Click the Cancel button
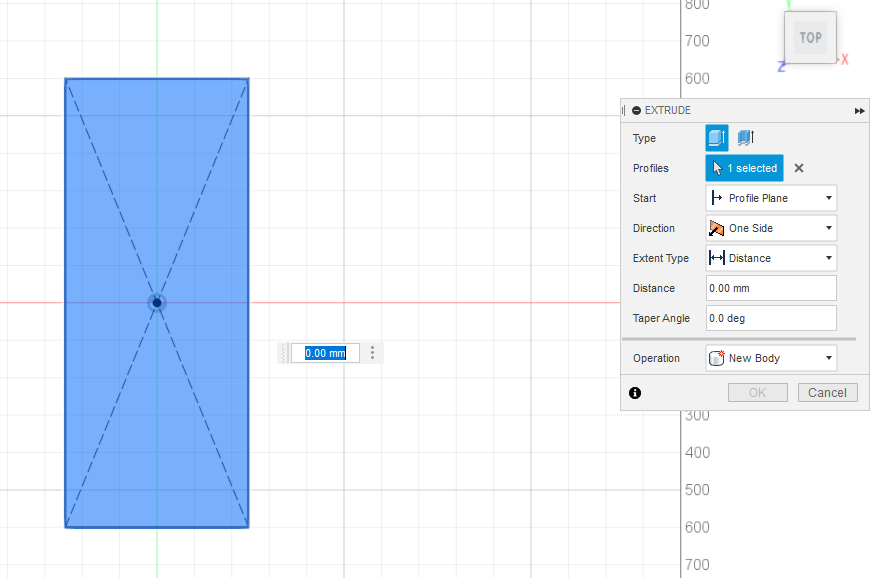Screen dimensions: 874x578 828,393
